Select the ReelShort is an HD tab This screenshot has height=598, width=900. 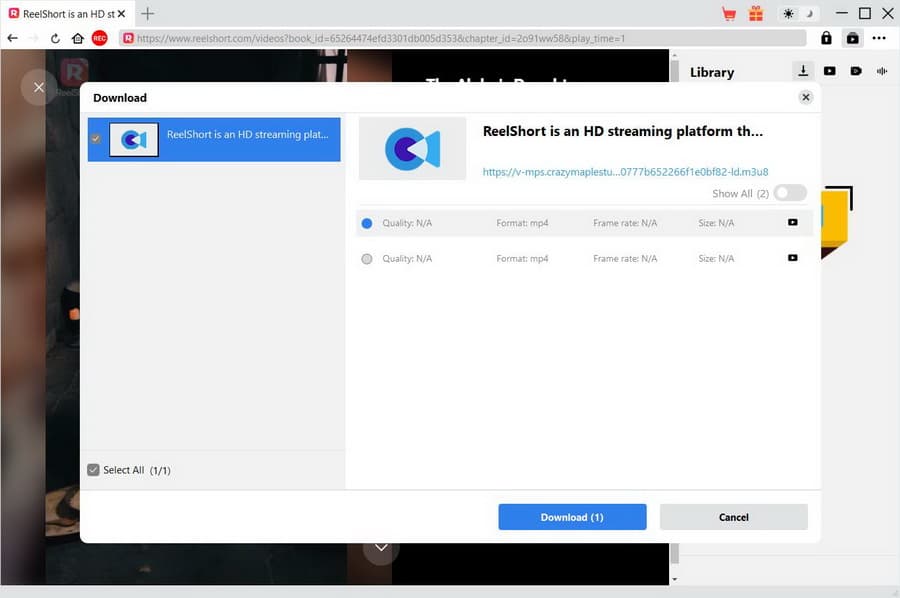68,14
